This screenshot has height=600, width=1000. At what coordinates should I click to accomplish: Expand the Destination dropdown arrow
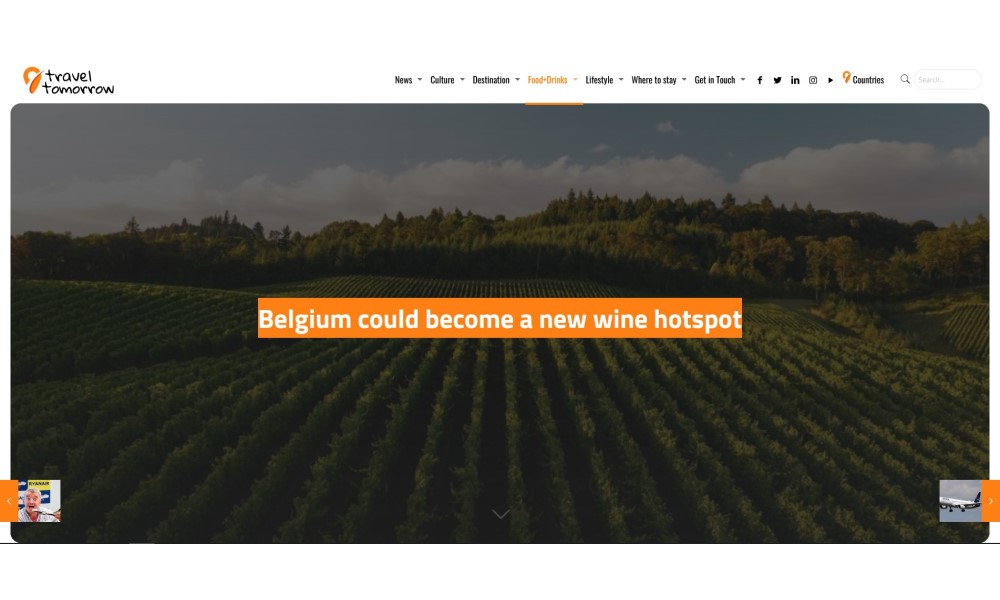(x=517, y=80)
